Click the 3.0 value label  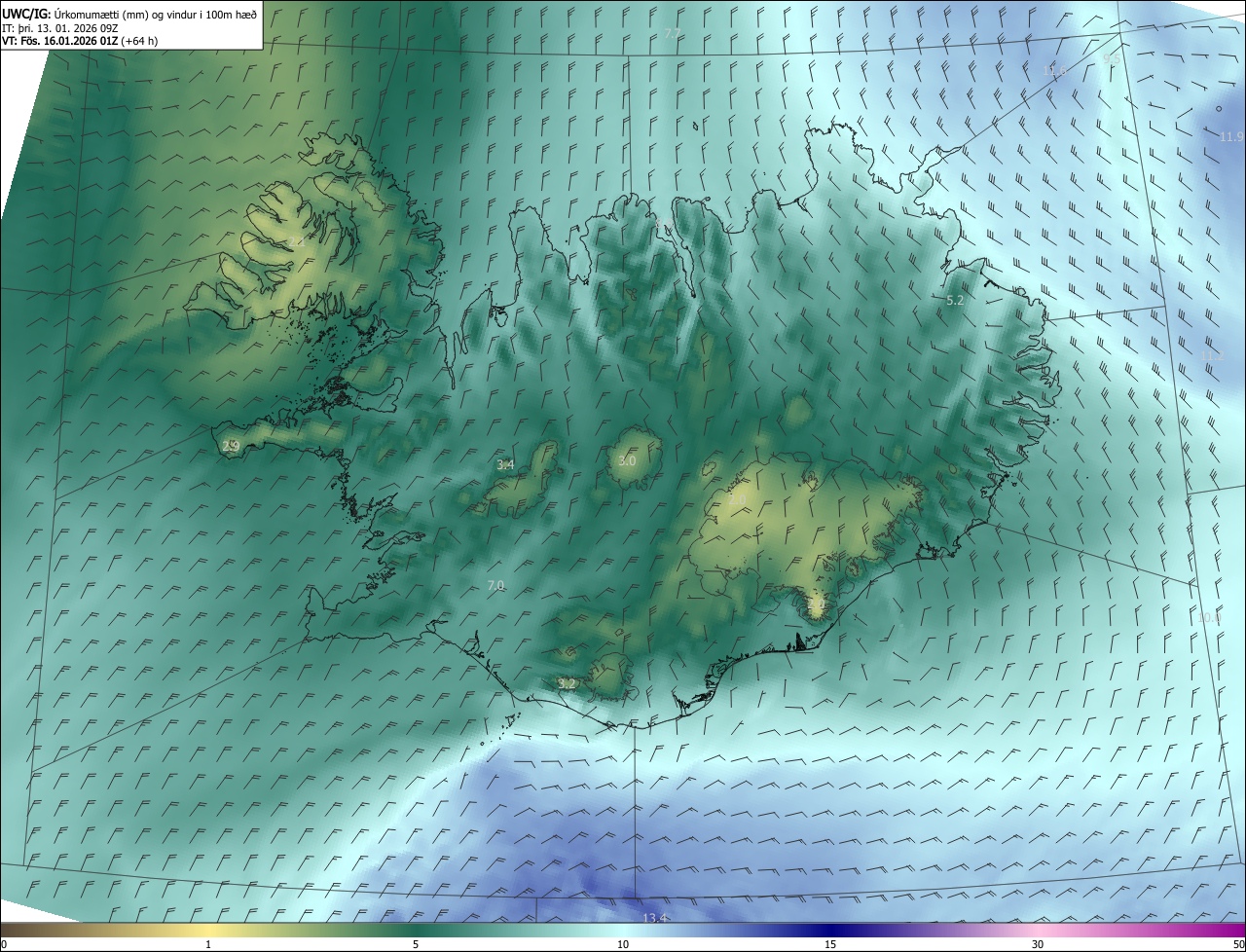pos(627,460)
